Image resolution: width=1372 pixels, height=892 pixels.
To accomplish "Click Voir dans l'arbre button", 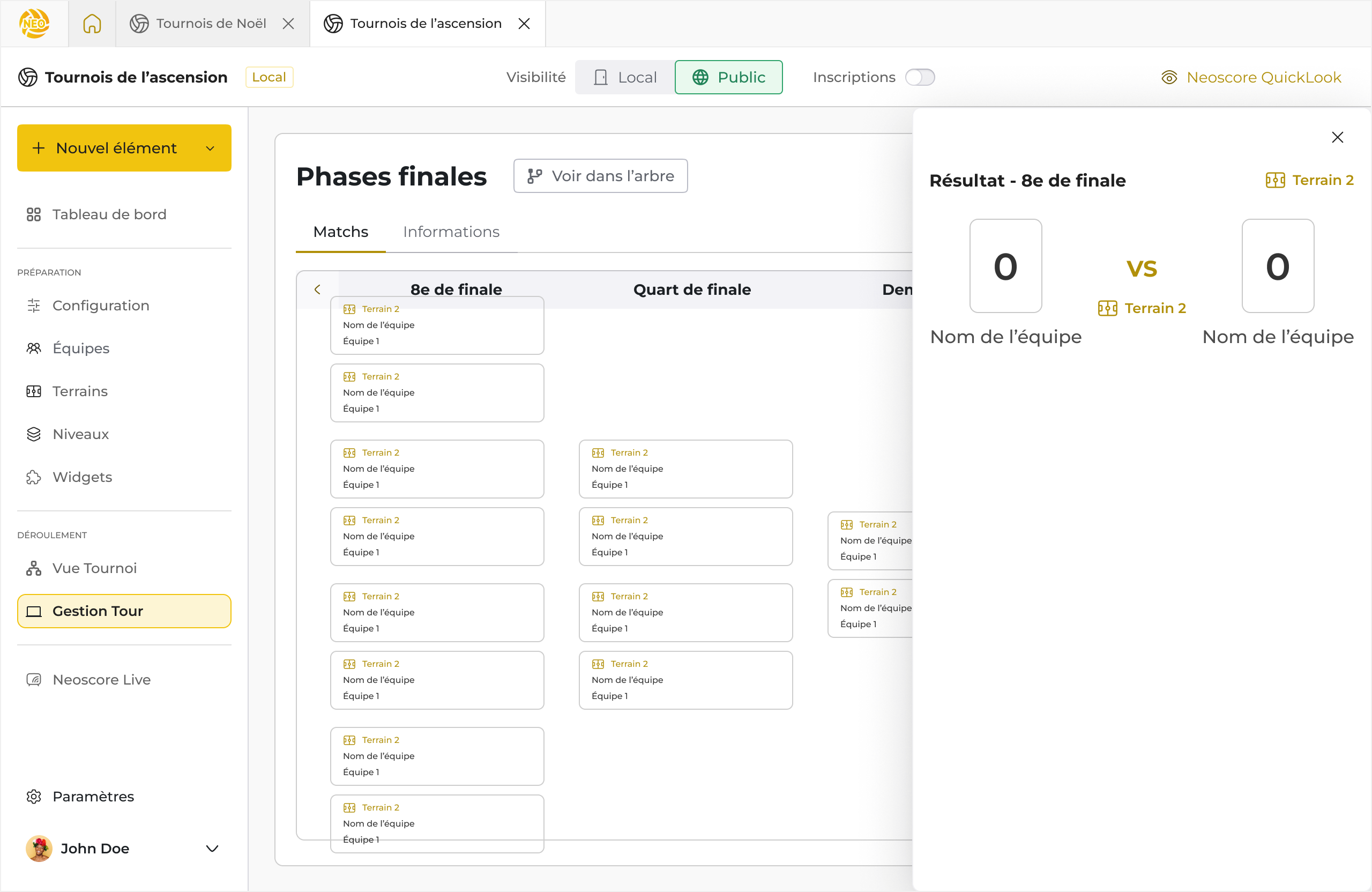I will (x=600, y=176).
